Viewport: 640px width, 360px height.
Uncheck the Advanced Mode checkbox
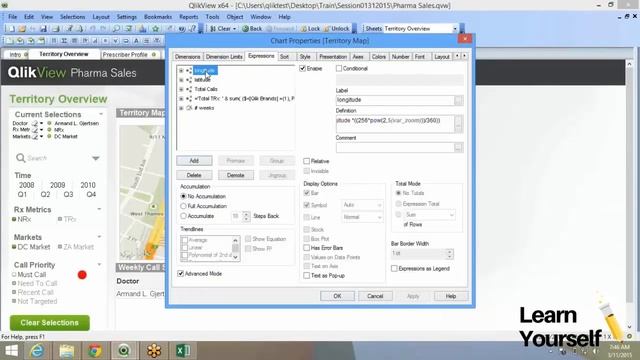(x=180, y=273)
